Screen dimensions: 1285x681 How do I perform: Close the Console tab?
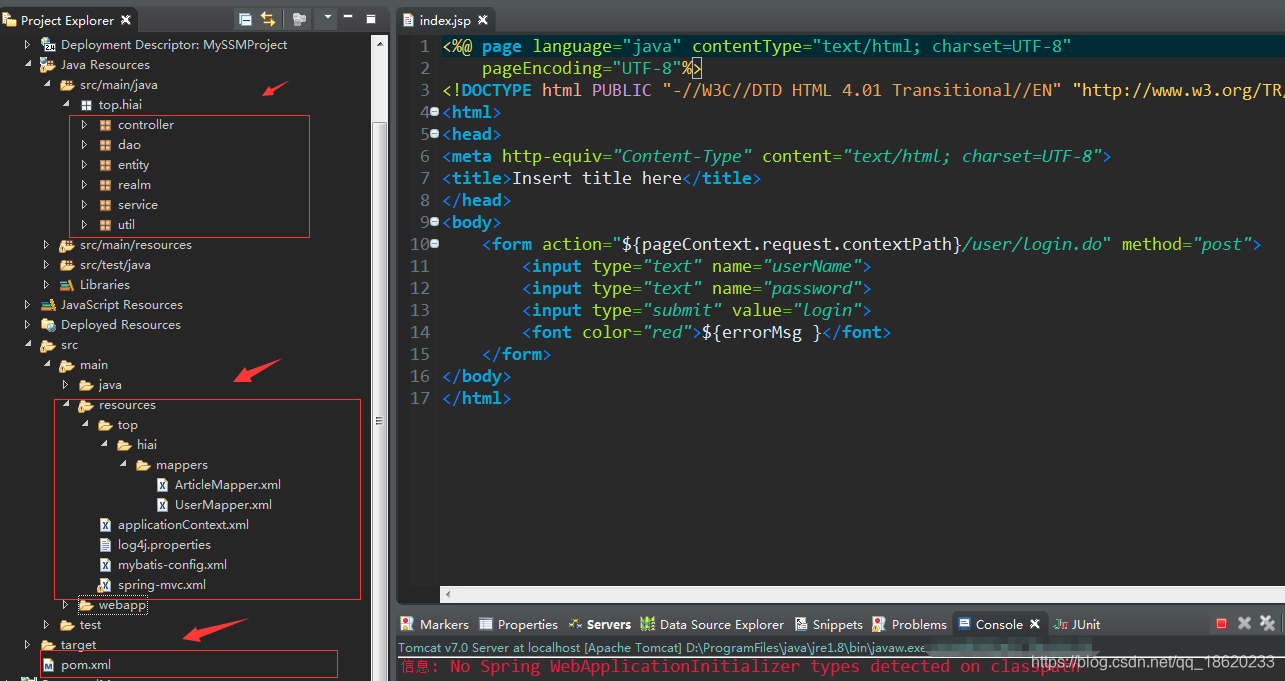coord(1035,624)
